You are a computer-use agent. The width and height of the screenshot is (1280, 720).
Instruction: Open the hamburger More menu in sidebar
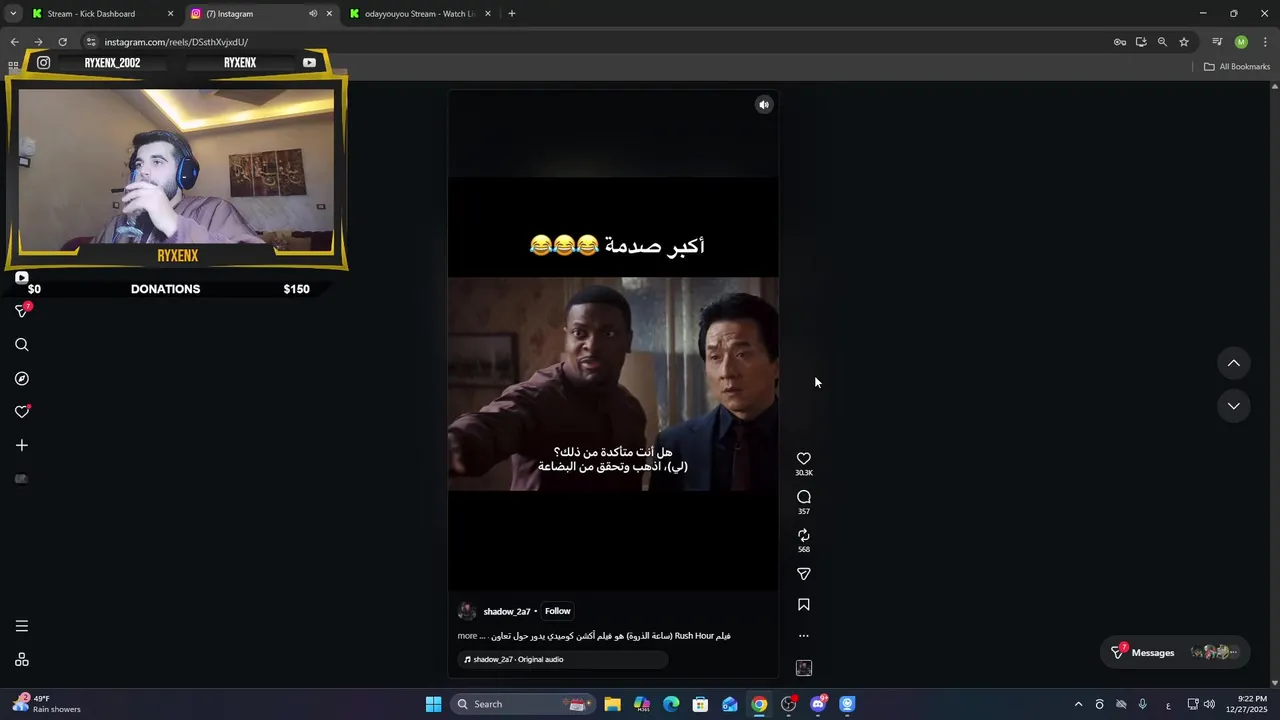(x=22, y=626)
